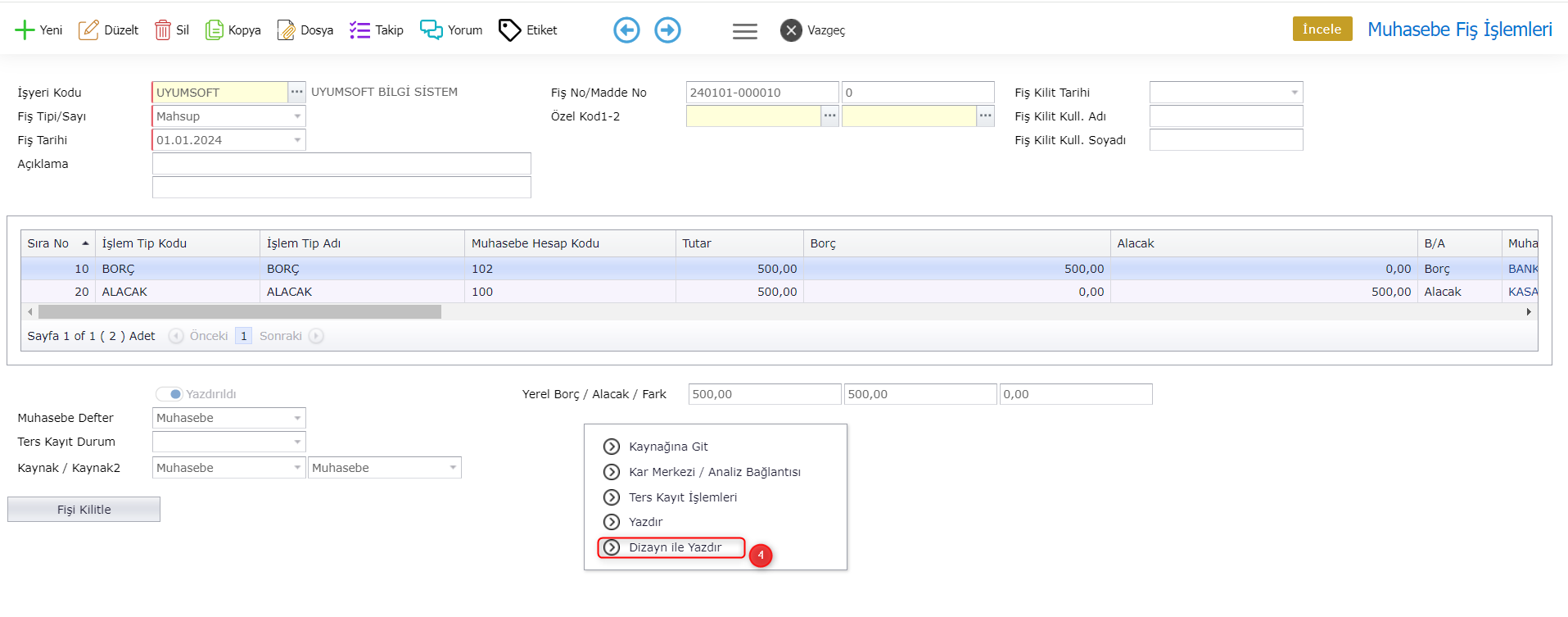The height and width of the screenshot is (617, 1568).
Task: Open second Özel Kod lookup ellipsis button
Action: [x=986, y=116]
